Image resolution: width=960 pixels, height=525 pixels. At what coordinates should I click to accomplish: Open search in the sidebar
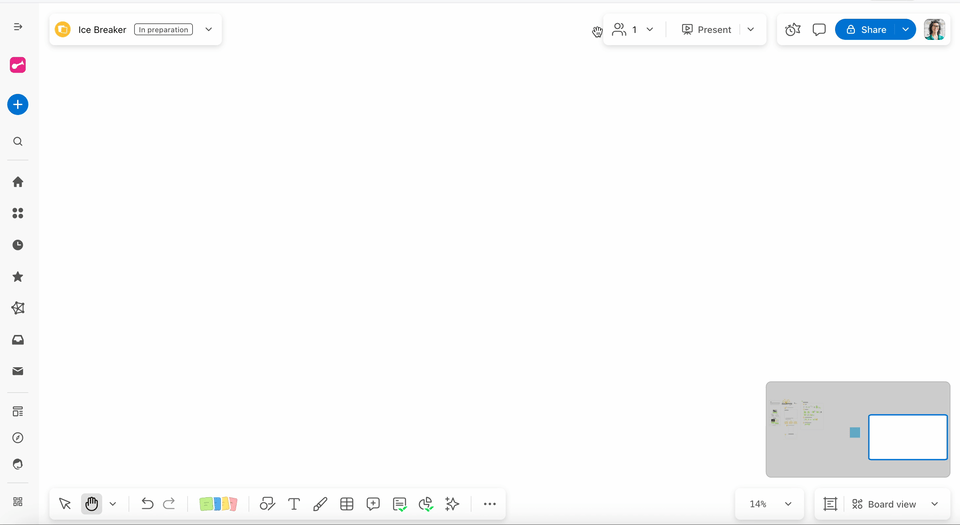pyautogui.click(x=18, y=142)
